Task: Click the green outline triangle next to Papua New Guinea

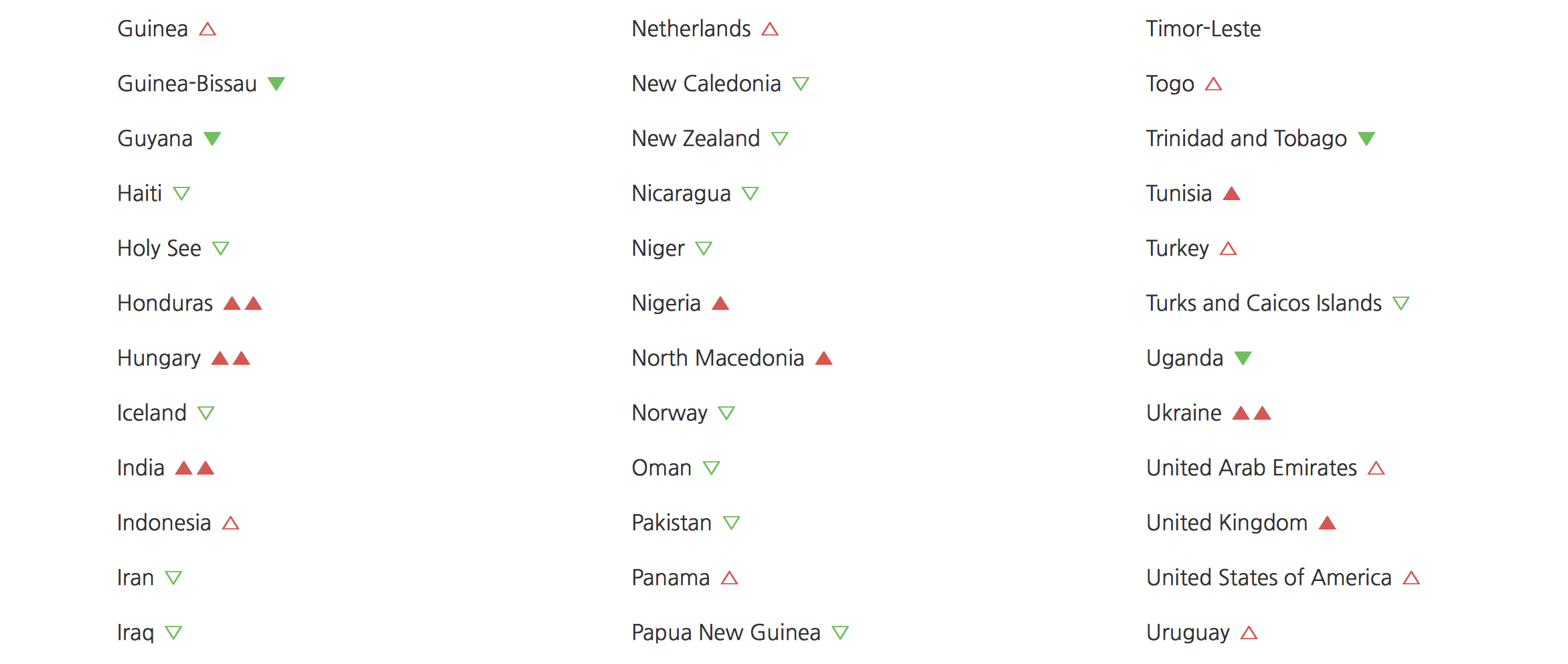Action: pyautogui.click(x=840, y=633)
